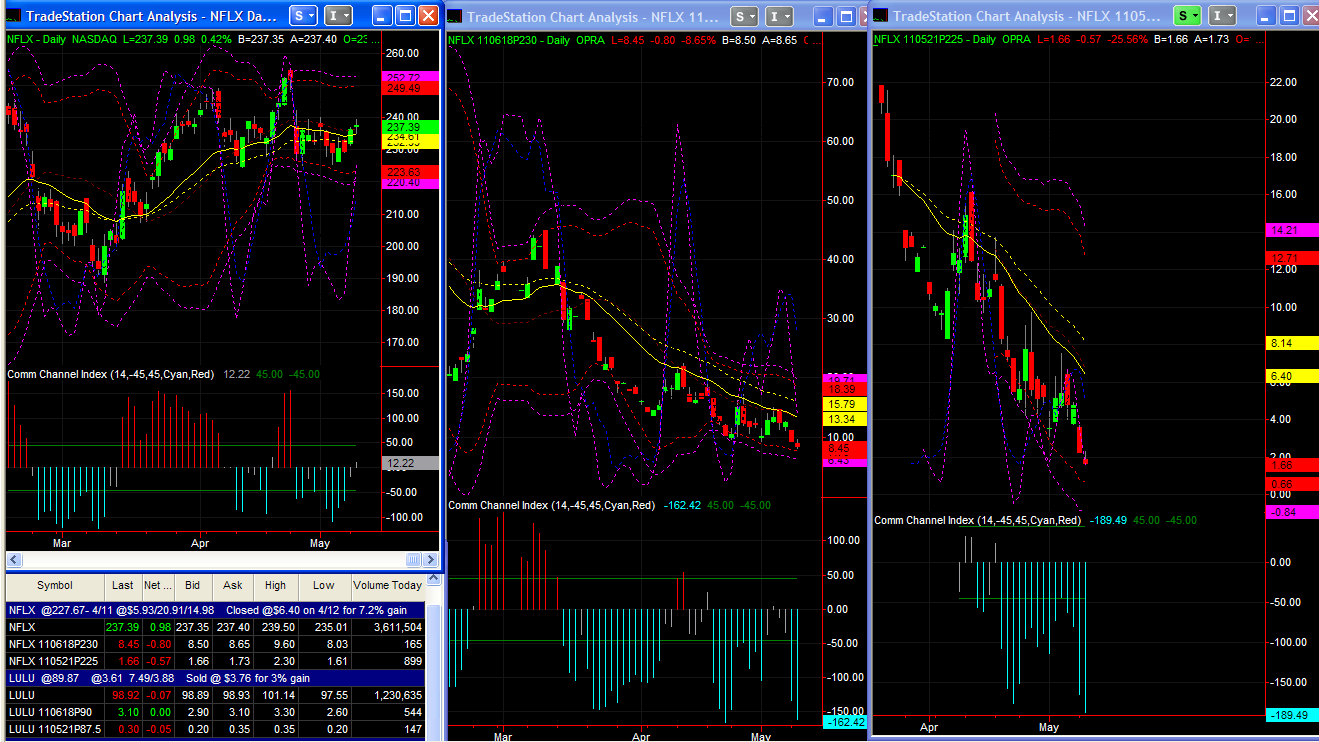The width and height of the screenshot is (1319, 742).
Task: Click the Ask column header
Action: 232,585
